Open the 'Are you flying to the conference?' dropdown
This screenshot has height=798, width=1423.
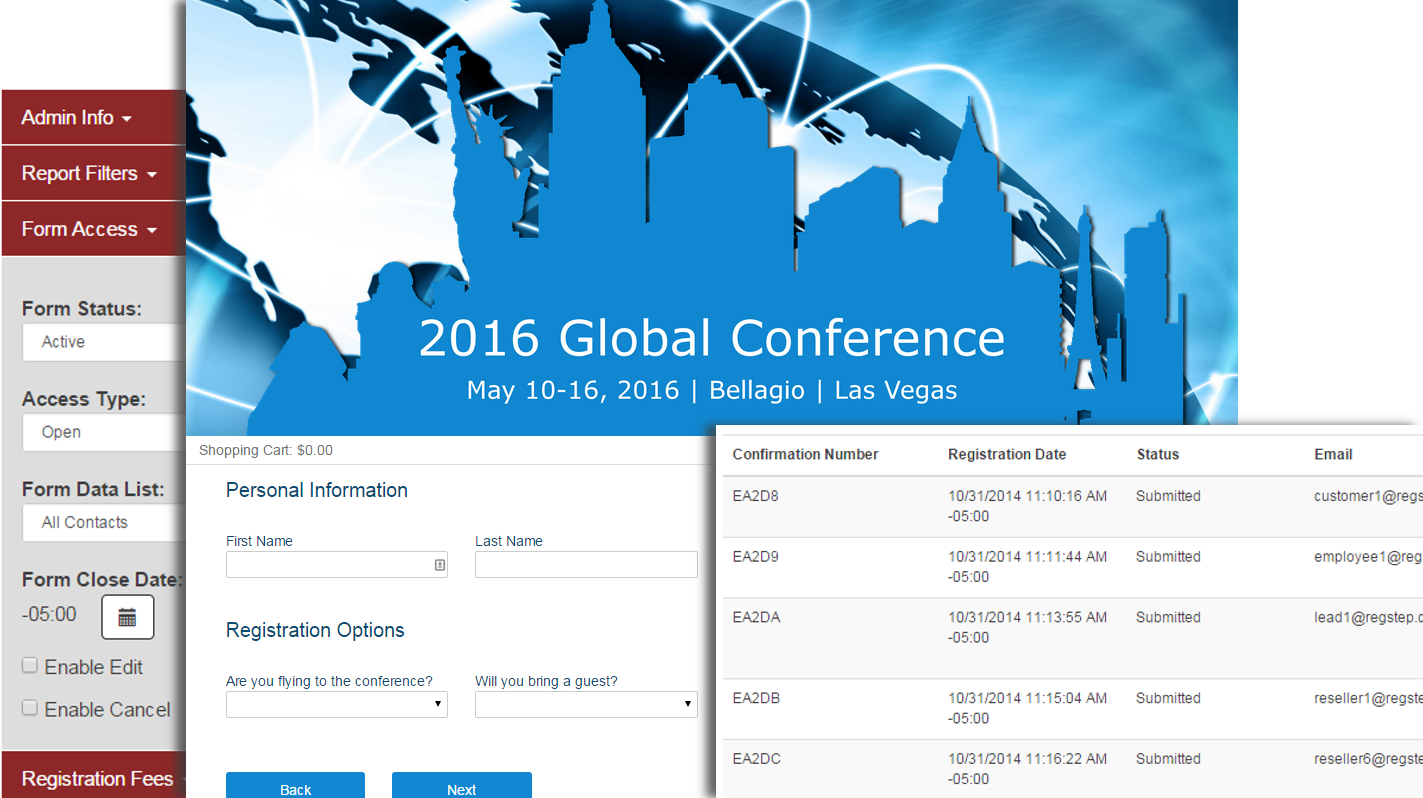click(x=337, y=704)
